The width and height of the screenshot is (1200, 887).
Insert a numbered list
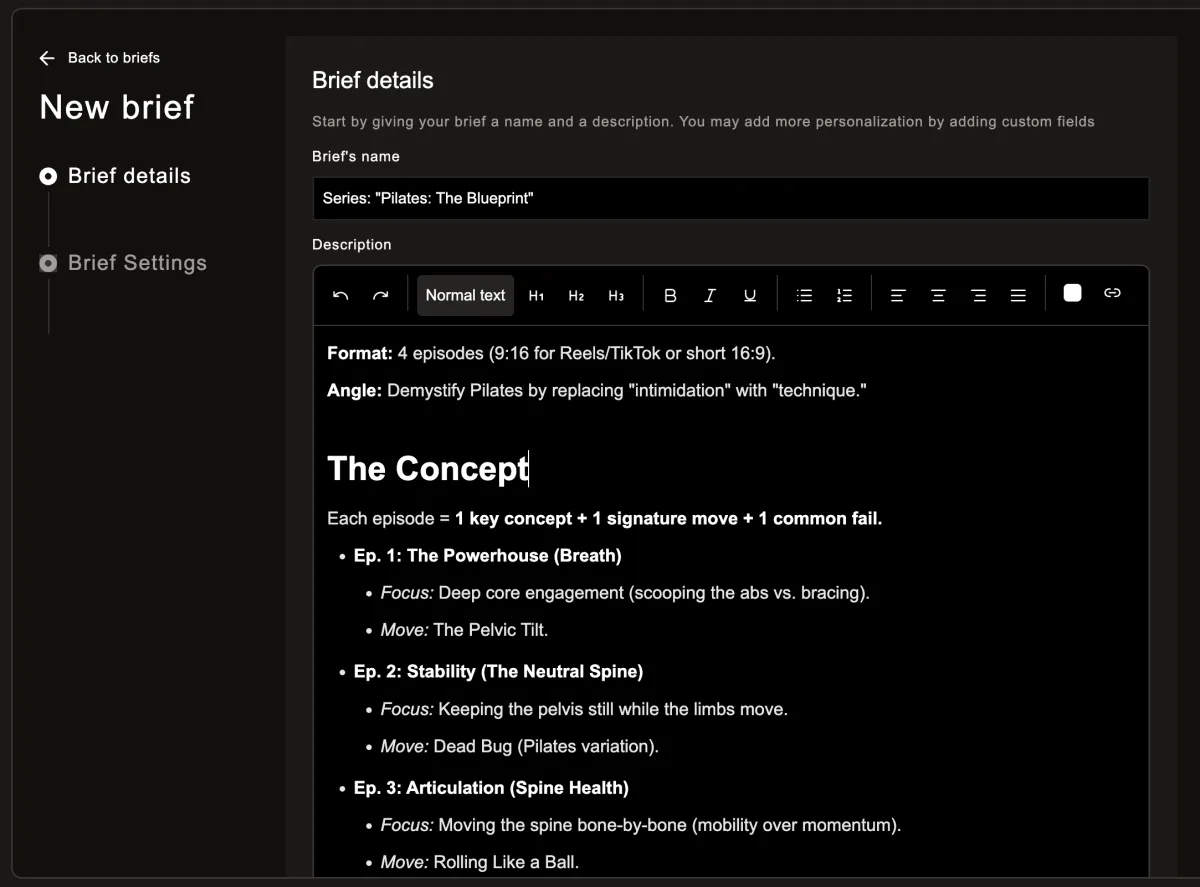(844, 295)
